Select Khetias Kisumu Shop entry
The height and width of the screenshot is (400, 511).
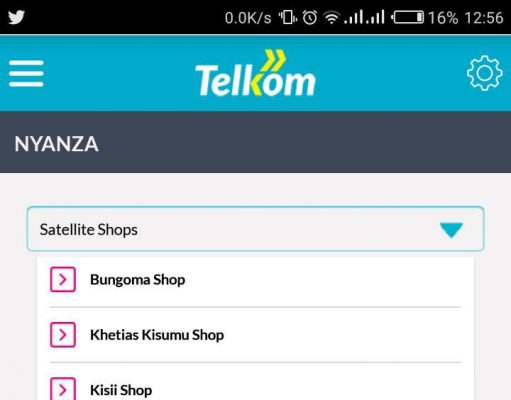click(x=255, y=335)
